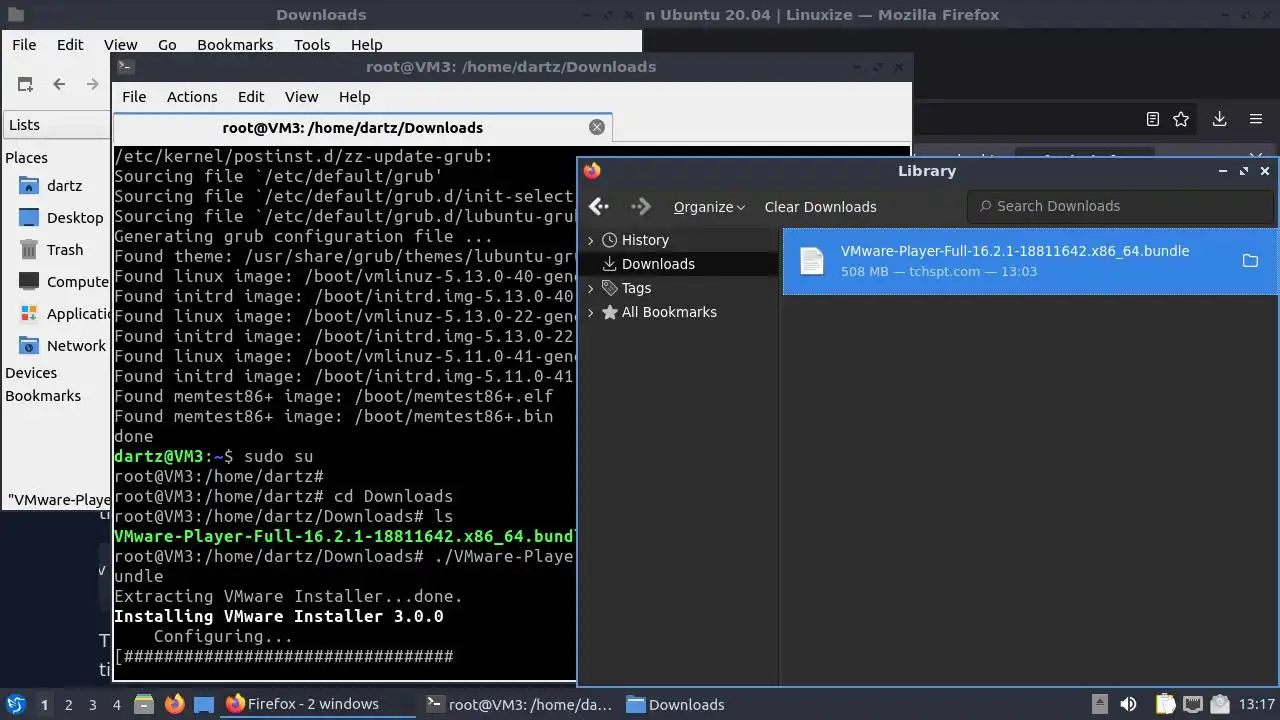
Task: Open Firefox reader view icon
Action: click(x=1153, y=119)
